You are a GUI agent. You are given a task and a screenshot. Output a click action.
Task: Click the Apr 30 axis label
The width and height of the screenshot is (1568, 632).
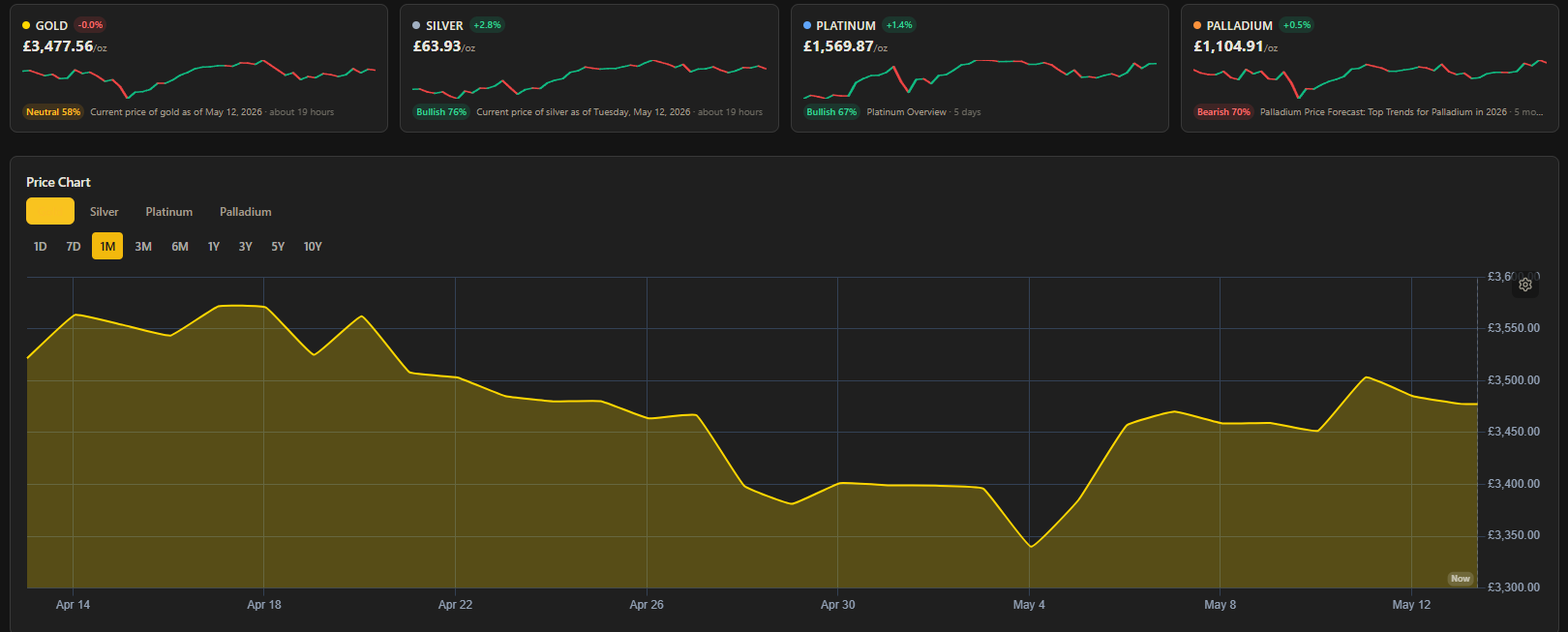point(838,605)
